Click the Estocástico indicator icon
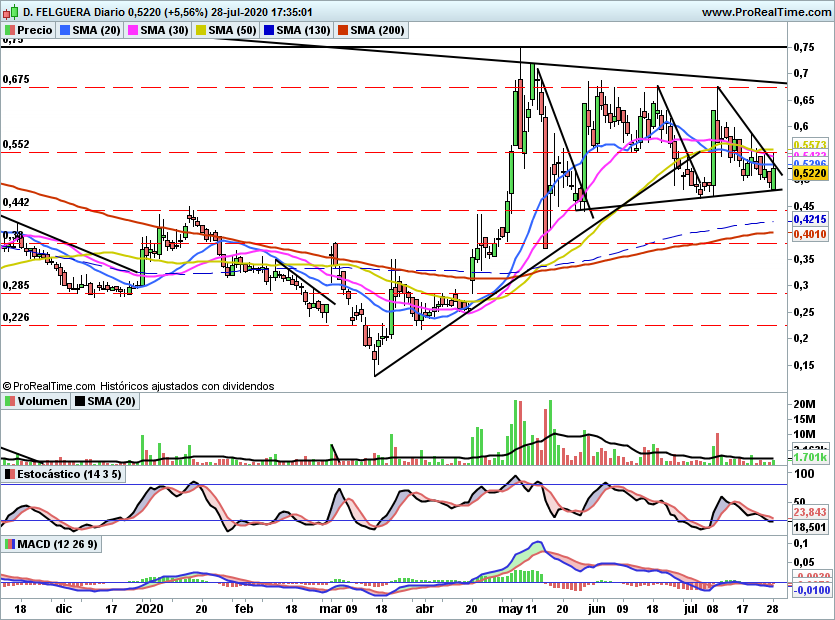The image size is (835, 620). coord(10,474)
